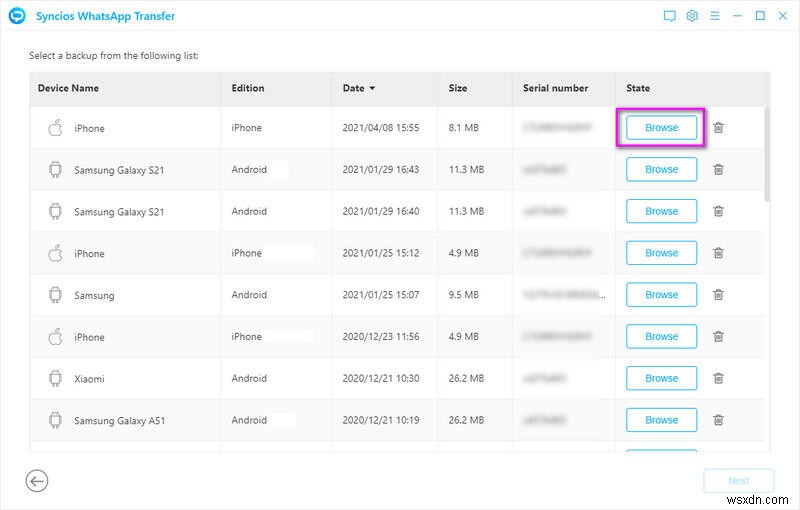This screenshot has width=800, height=510.
Task: Browse the Xiaomi backup
Action: point(661,378)
